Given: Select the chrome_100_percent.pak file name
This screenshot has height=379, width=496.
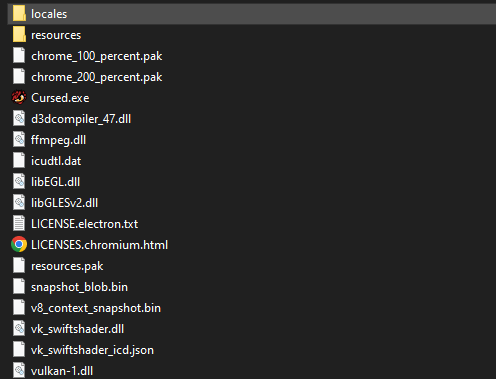Looking at the screenshot, I should pos(97,56).
